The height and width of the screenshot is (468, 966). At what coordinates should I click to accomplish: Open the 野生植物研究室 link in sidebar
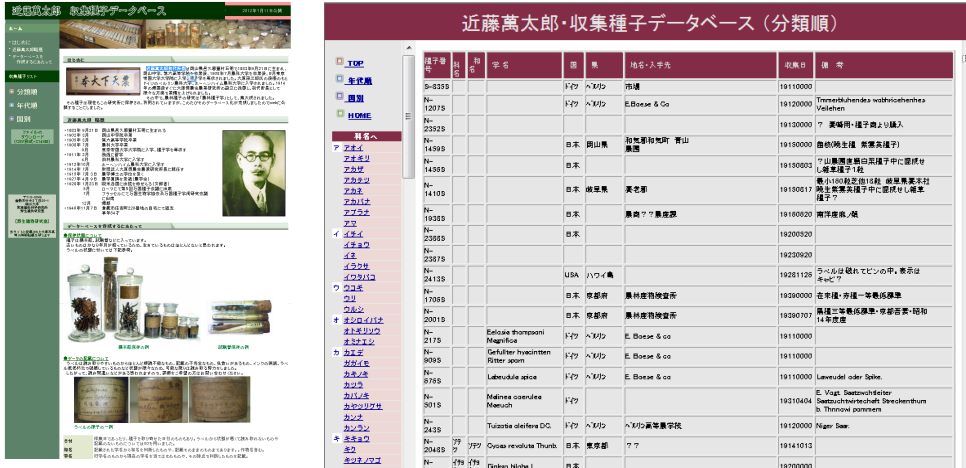31,220
